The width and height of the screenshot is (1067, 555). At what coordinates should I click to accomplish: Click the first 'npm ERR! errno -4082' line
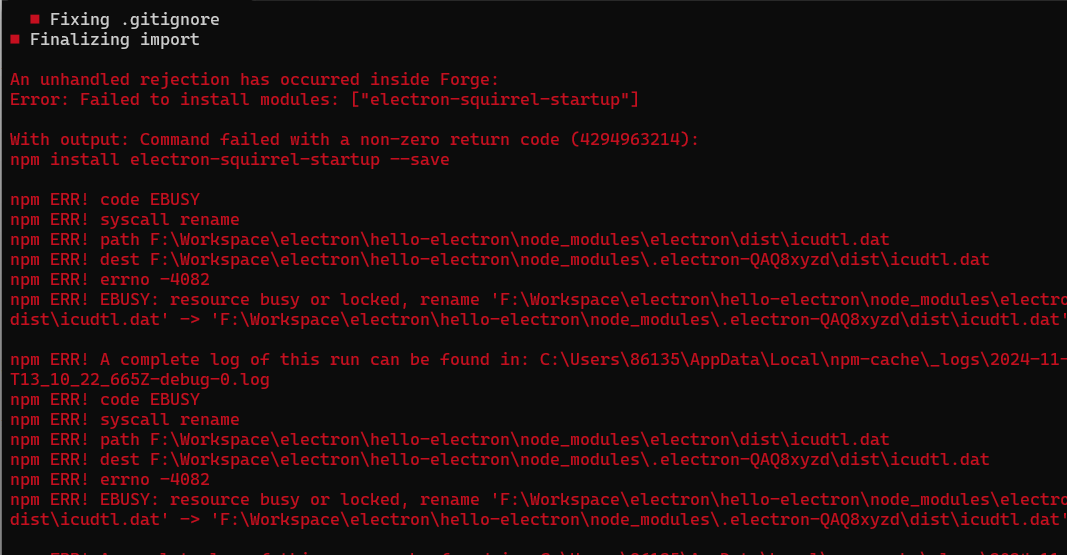[110, 280]
